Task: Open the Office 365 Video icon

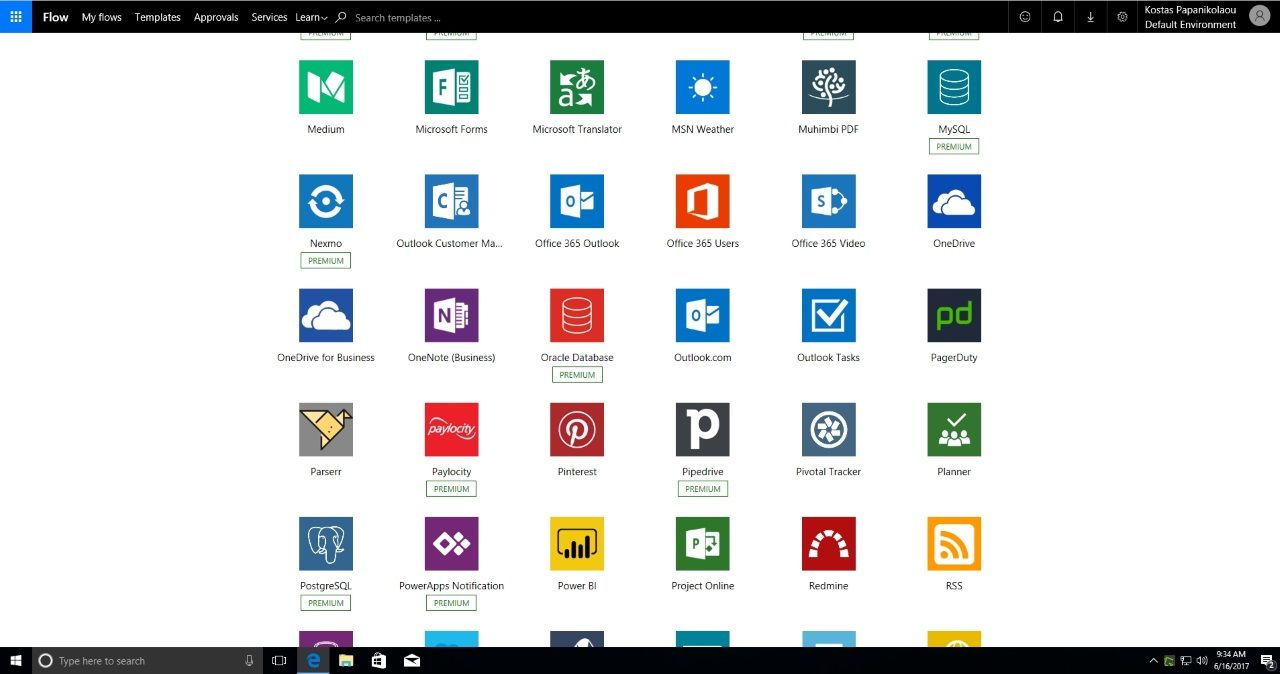Action: 829,201
